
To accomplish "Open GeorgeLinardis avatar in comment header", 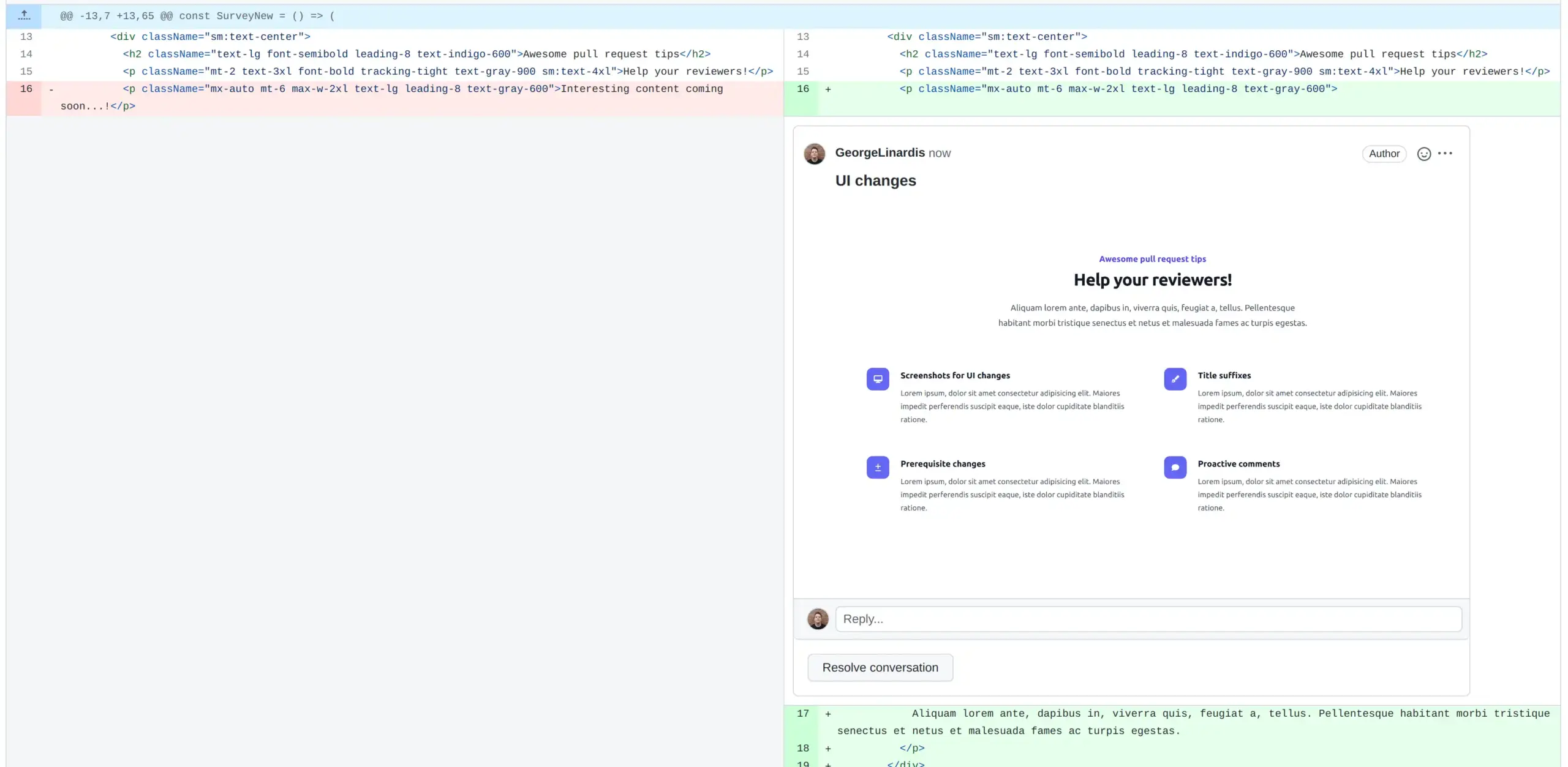I will pos(815,154).
